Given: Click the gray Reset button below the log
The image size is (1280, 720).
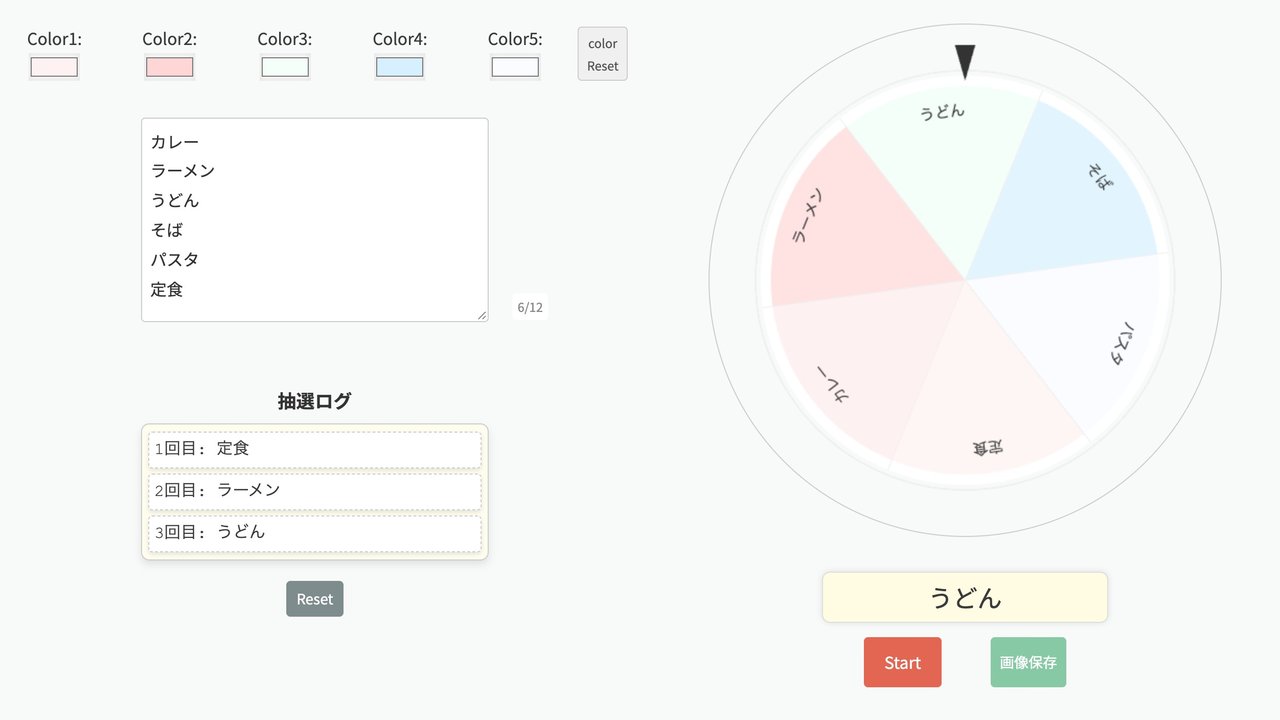Looking at the screenshot, I should point(315,599).
